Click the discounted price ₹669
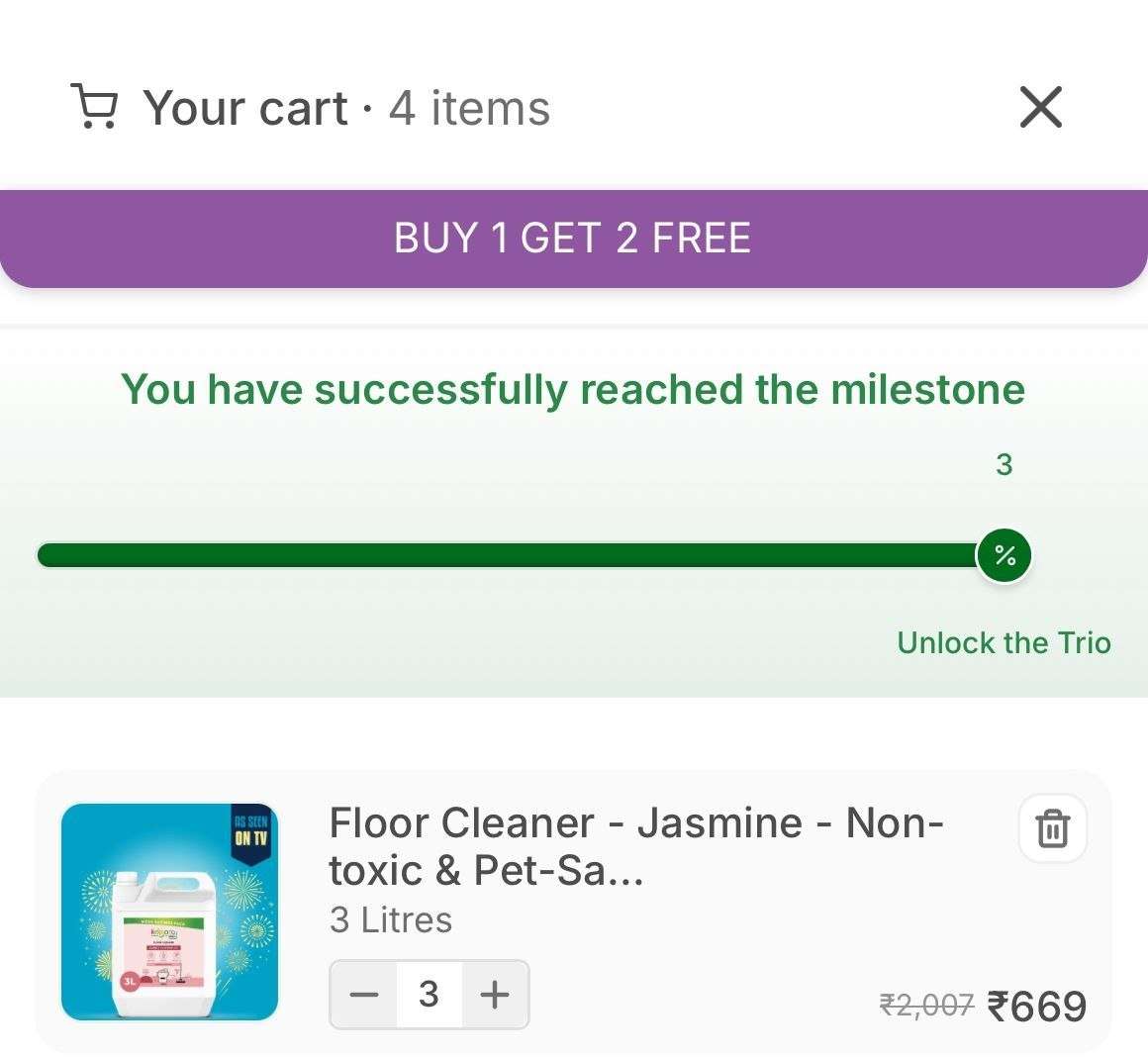The image size is (1148, 1060). 1037,1007
